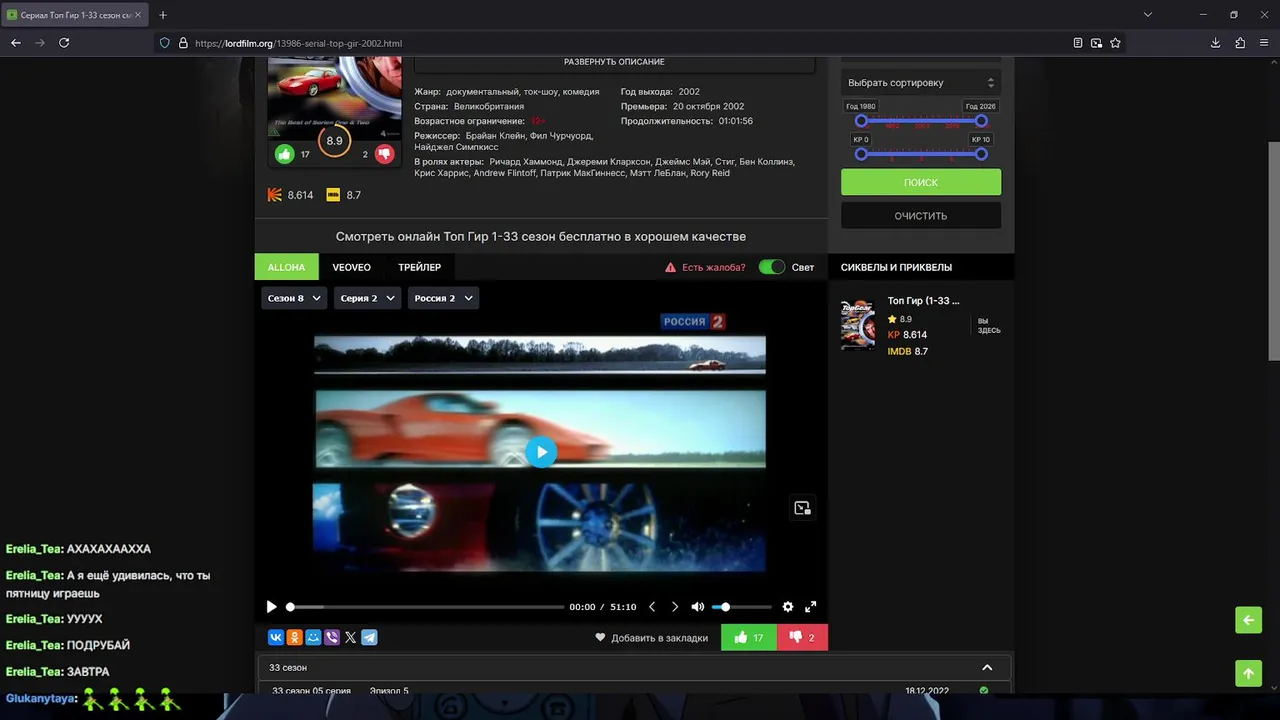Mute the player using the speaker icon
Screen dimensions: 1280x720
(698, 607)
